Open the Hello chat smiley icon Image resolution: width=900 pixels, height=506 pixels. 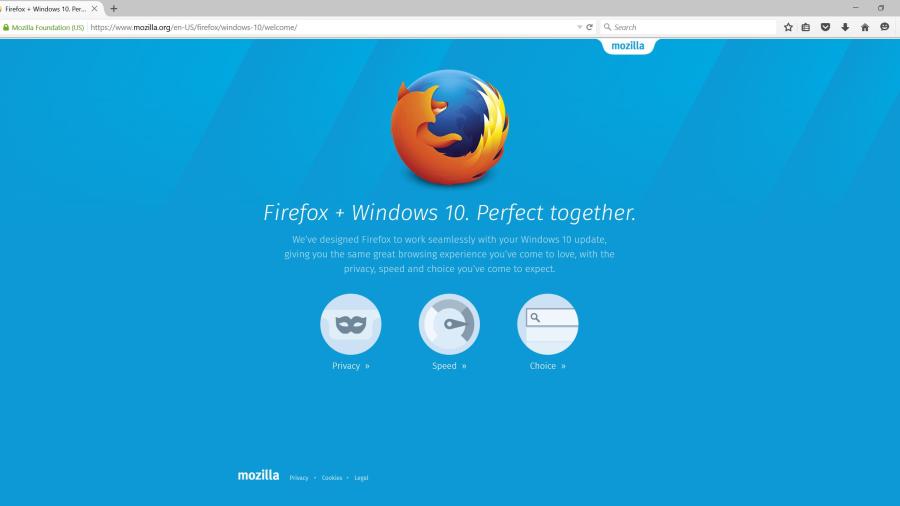[885, 27]
